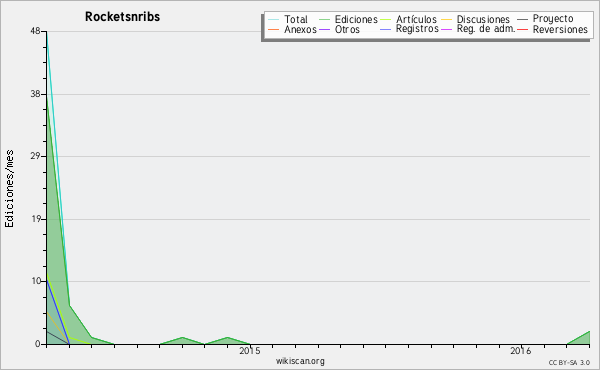Click the cyan Total legend line swatch
The image size is (600, 370).
tap(274, 20)
